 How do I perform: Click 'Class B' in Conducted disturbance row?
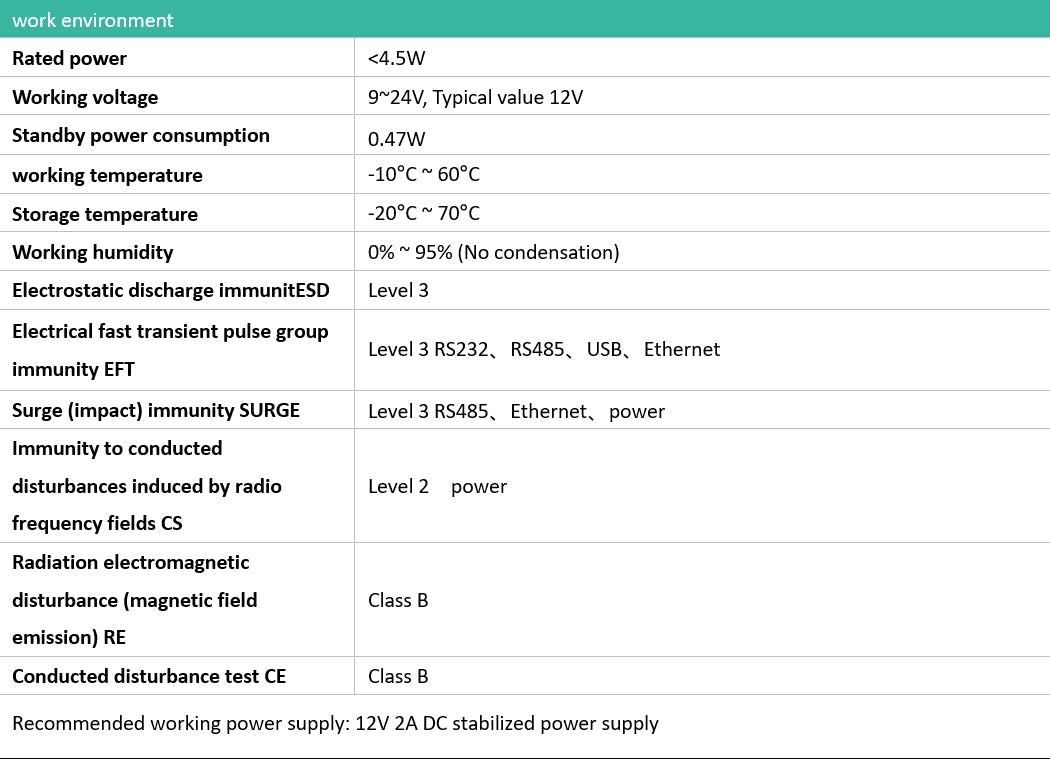click(x=398, y=676)
